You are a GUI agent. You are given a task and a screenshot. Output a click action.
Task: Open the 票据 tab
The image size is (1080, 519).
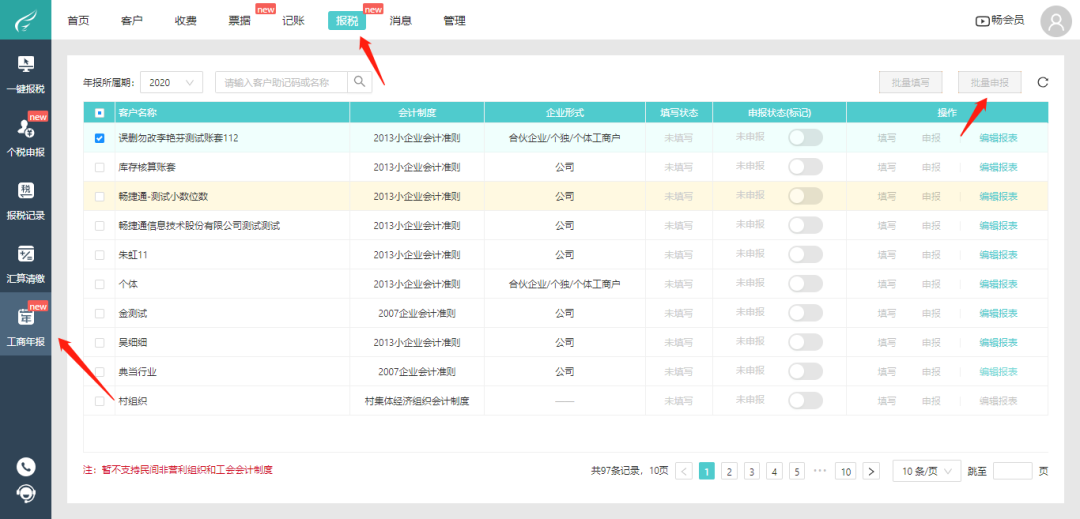tap(240, 21)
